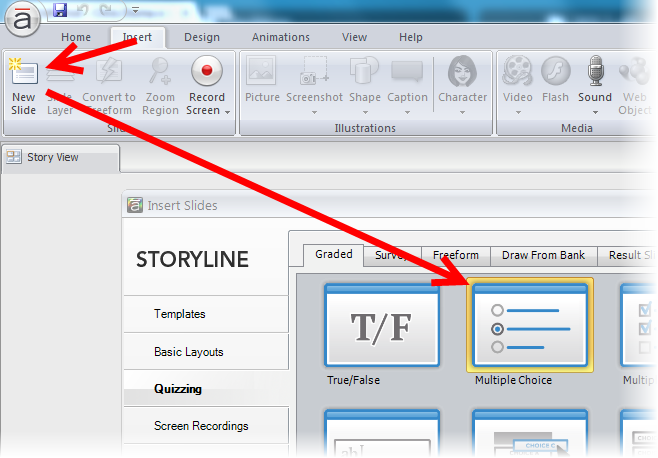Click the Record Screen button
This screenshot has width=658, height=458.
click(x=207, y=78)
